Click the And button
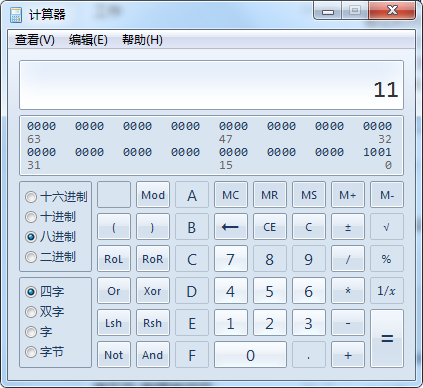The height and width of the screenshot is (388, 423). coord(153,355)
